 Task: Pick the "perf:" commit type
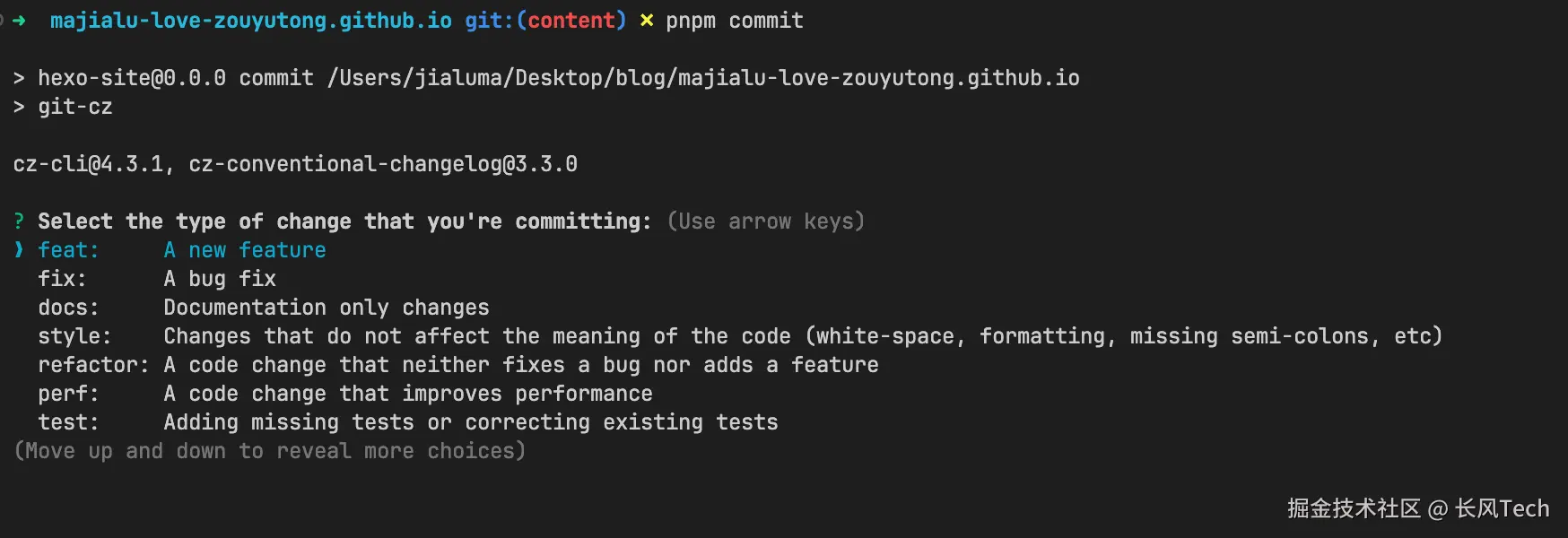68,394
